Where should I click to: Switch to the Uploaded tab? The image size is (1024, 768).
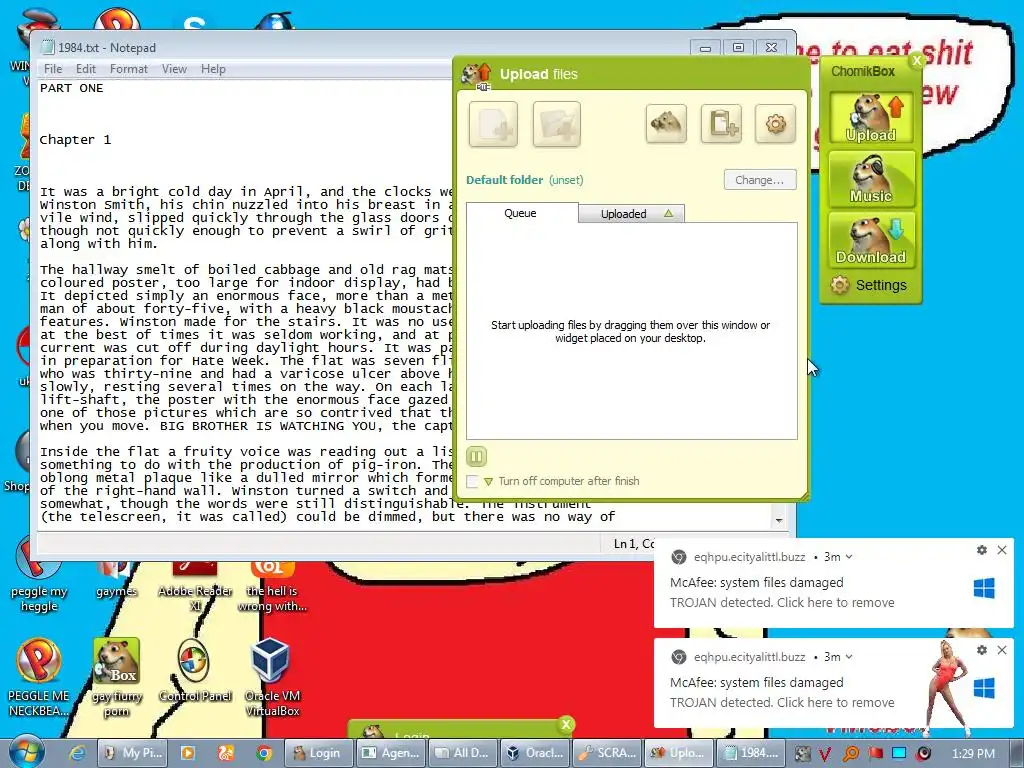(631, 214)
